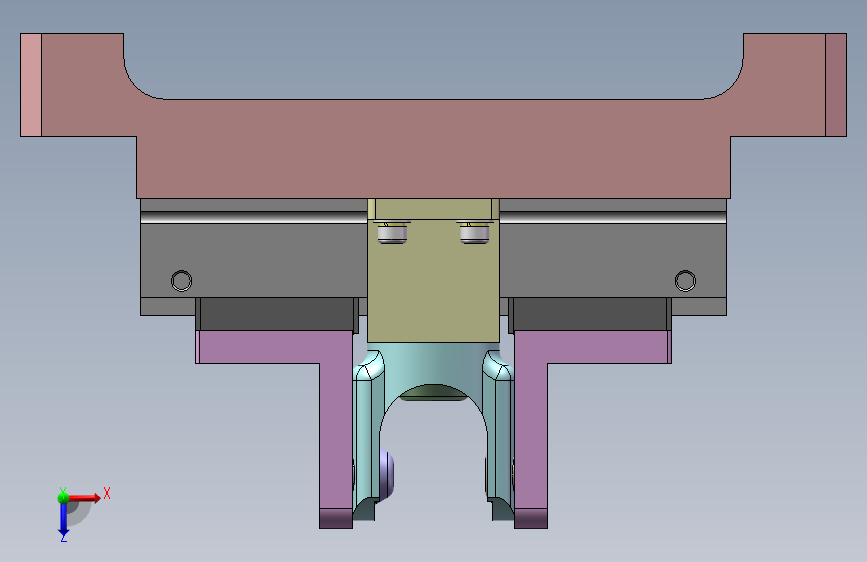Image resolution: width=867 pixels, height=562 pixels.
Task: Select the right gray guide rail block
Action: tap(613, 260)
